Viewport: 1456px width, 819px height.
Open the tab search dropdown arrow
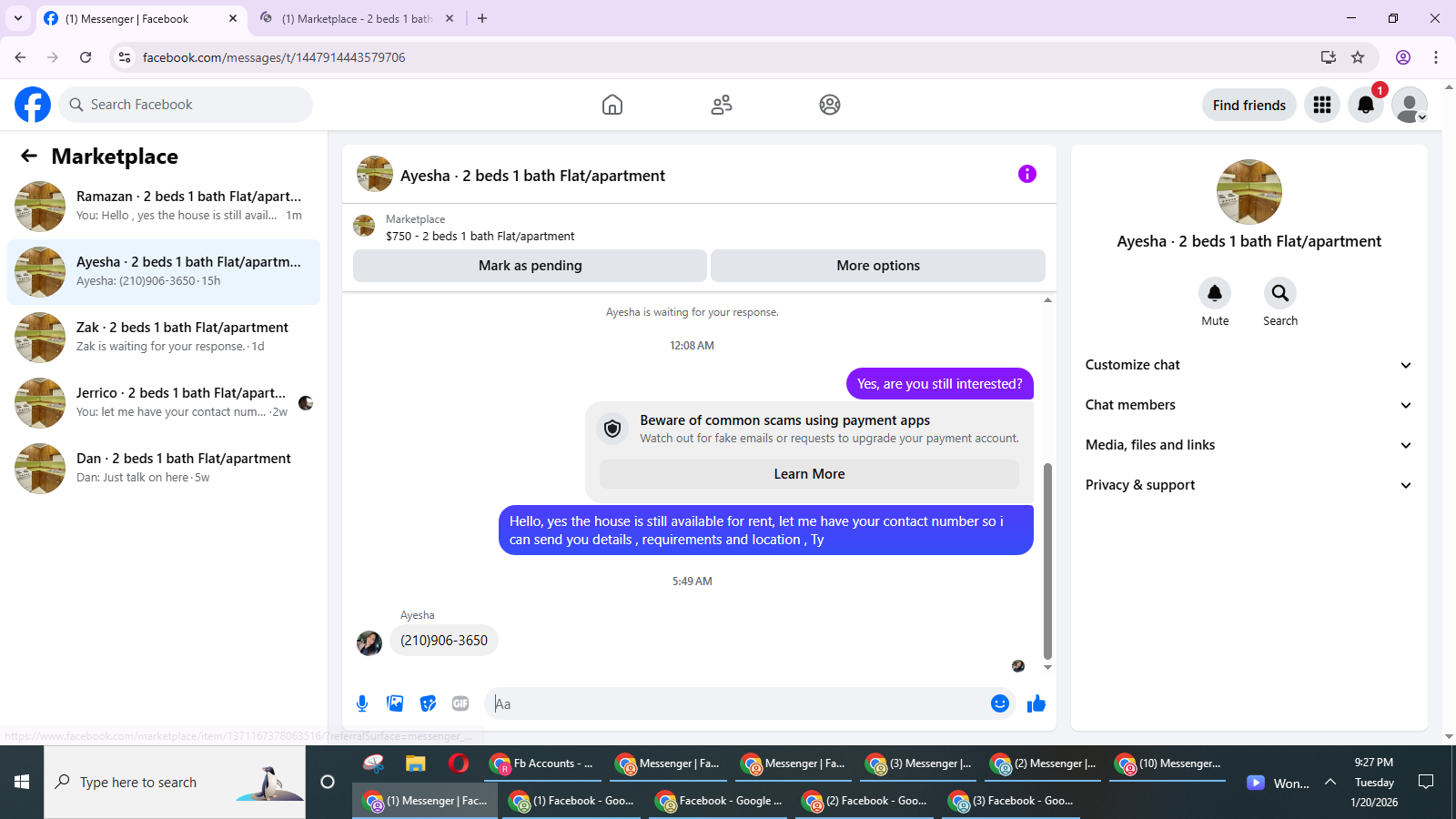[x=18, y=18]
